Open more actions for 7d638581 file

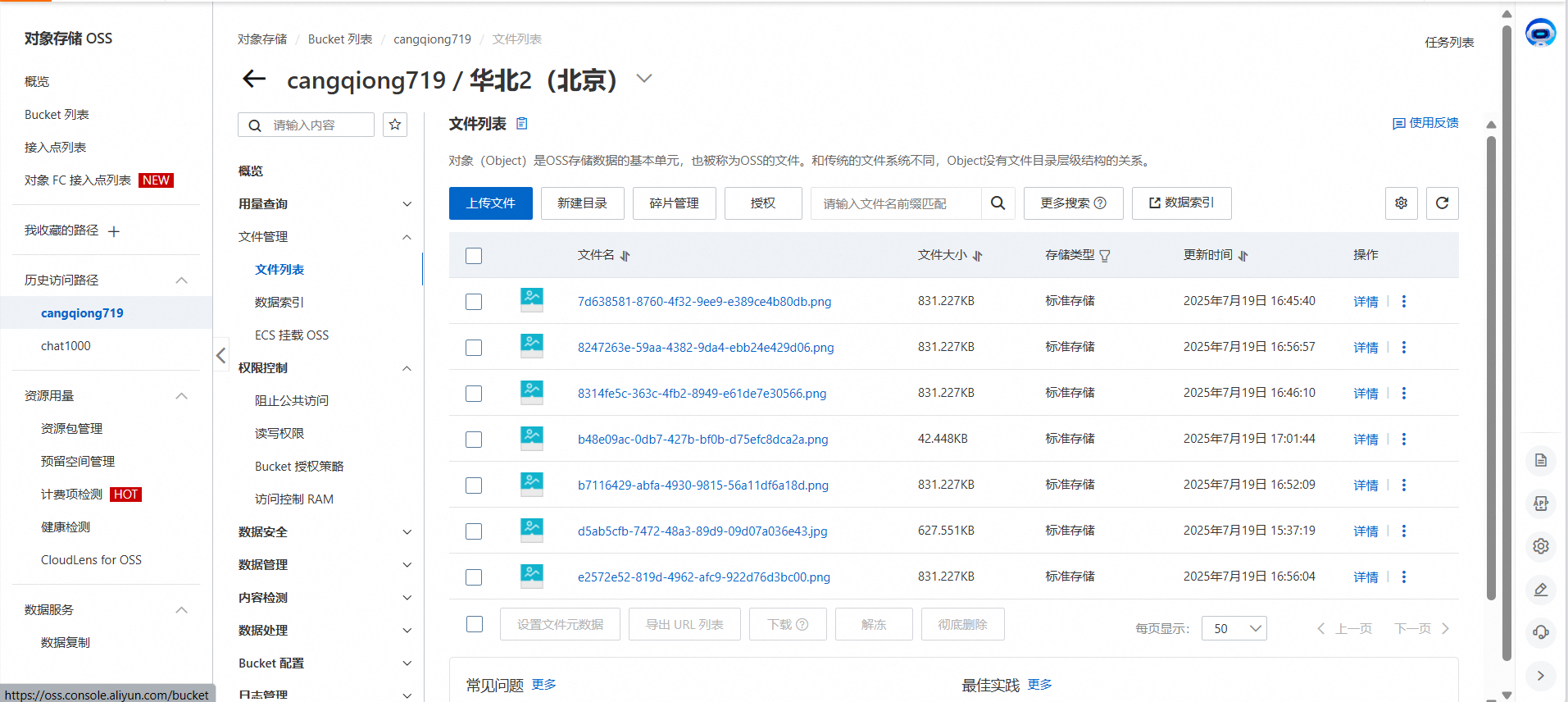click(x=1404, y=302)
